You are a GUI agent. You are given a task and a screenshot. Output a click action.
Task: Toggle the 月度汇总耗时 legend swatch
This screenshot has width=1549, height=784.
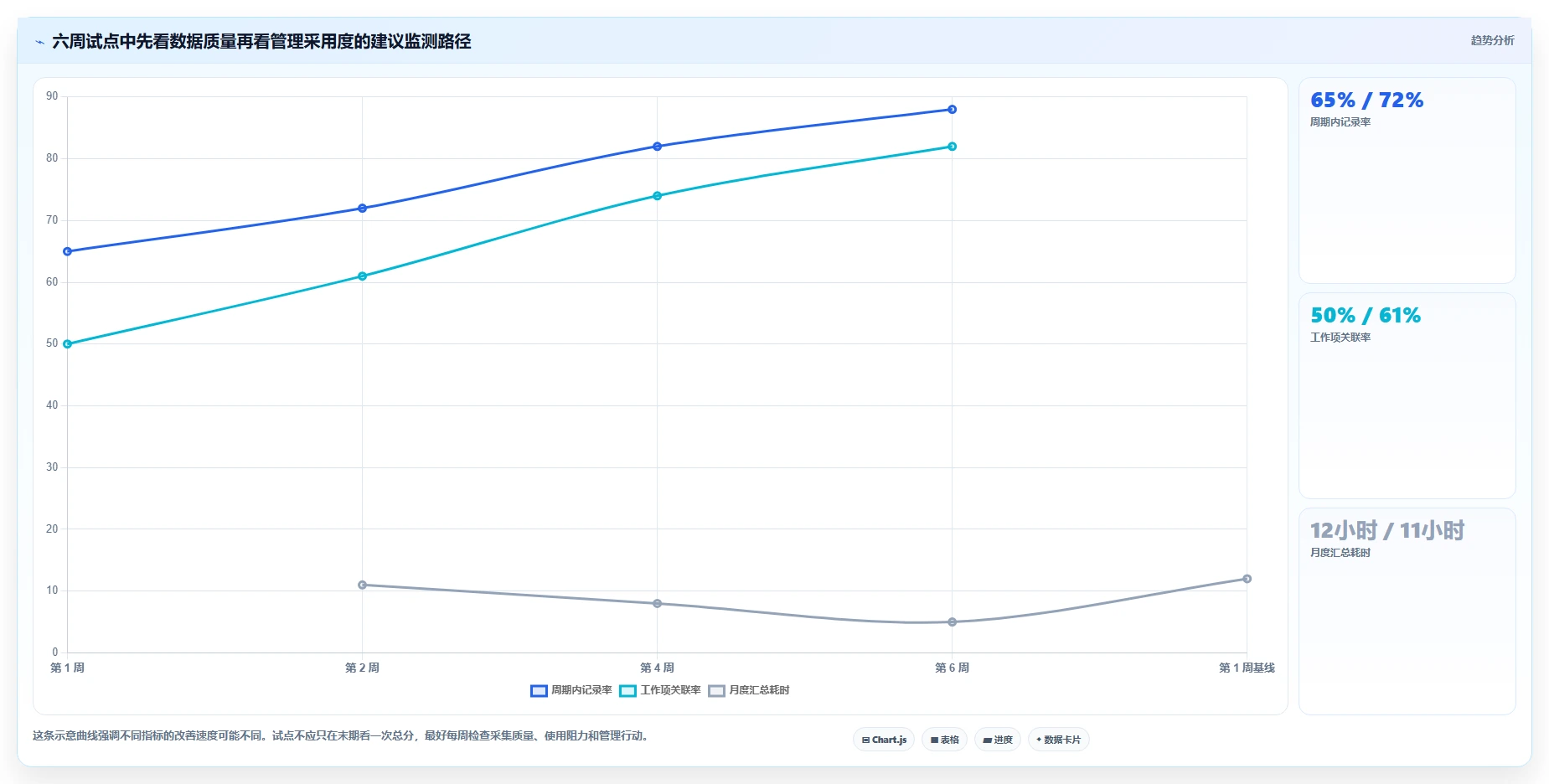tap(716, 691)
